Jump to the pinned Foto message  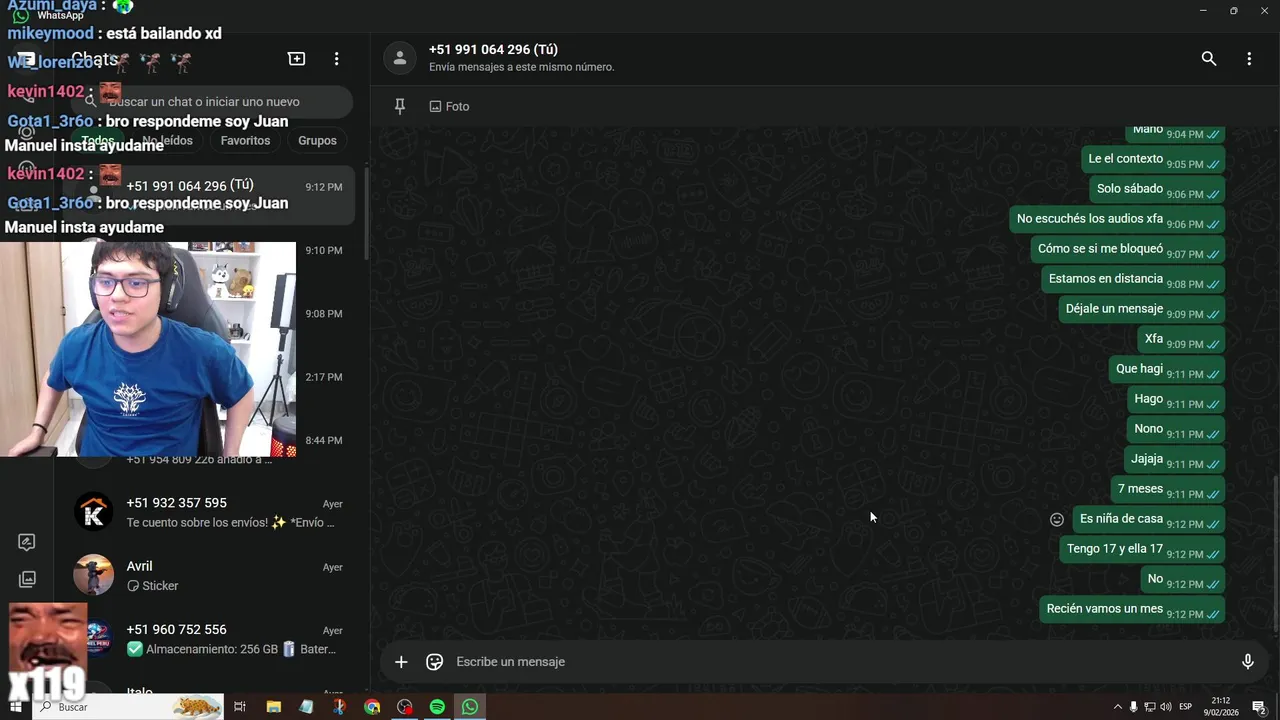point(449,106)
